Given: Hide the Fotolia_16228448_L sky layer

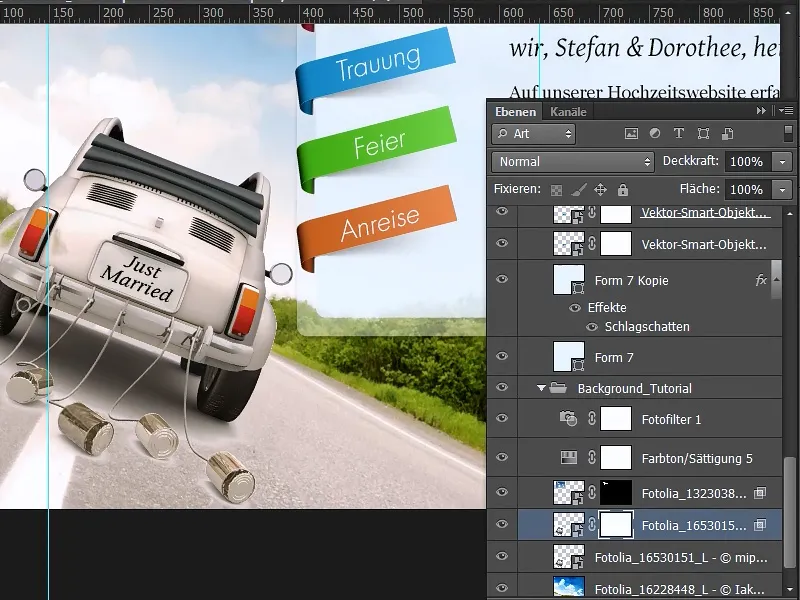Looking at the screenshot, I should (x=502, y=588).
